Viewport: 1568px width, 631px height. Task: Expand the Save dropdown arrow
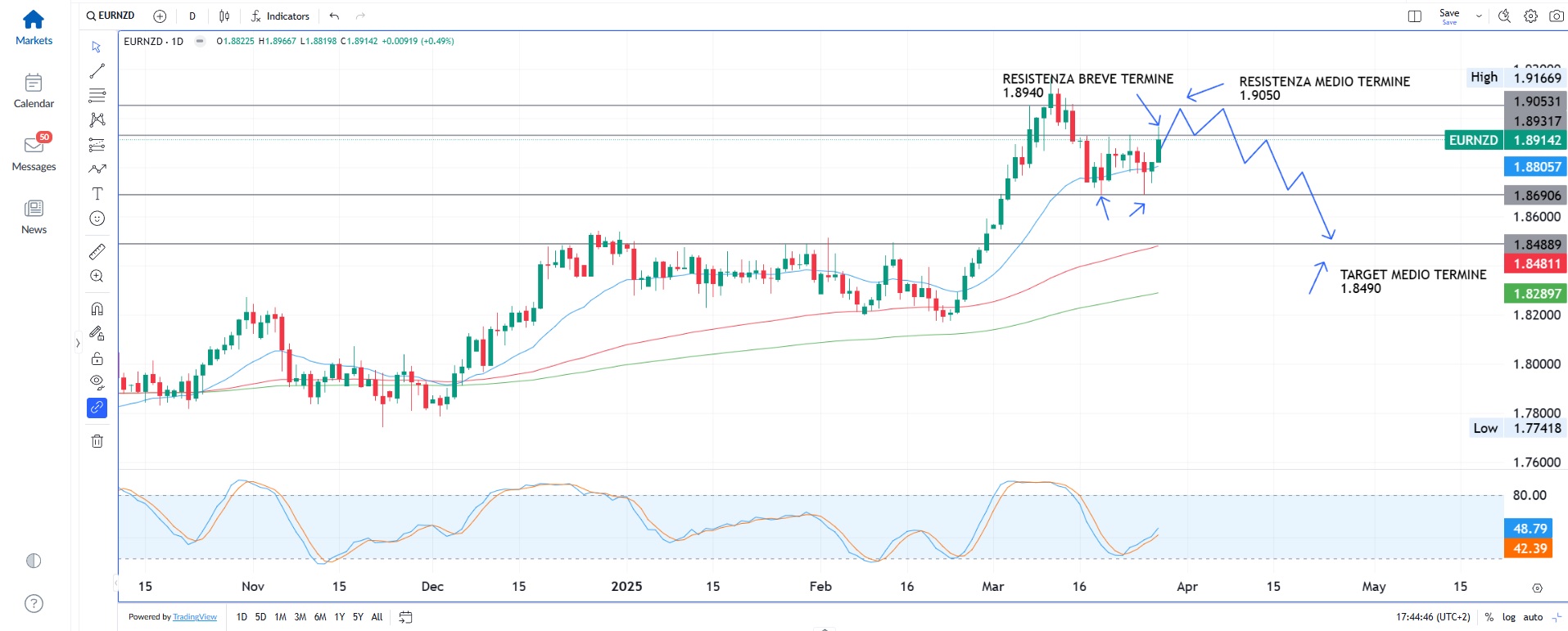(1479, 16)
